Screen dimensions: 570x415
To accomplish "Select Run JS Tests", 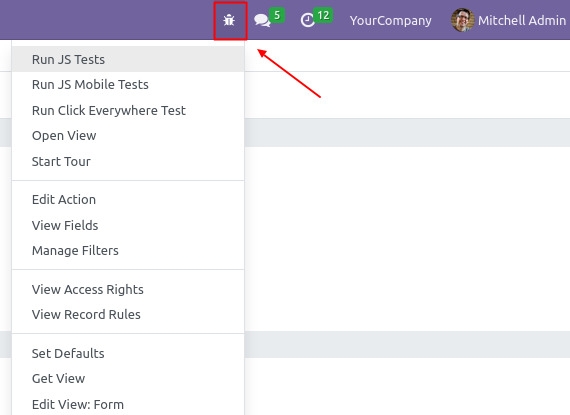I will click(x=128, y=59).
